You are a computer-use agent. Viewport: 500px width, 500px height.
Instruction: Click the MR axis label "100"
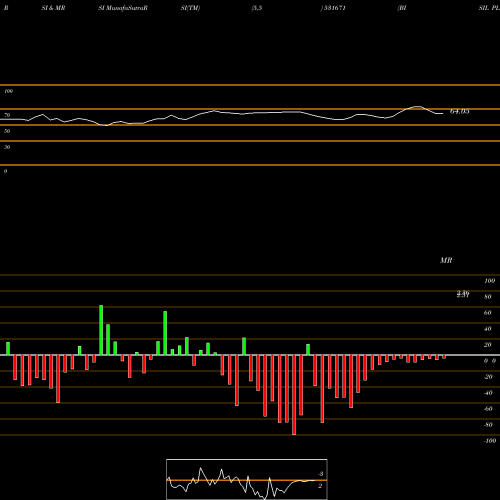(x=489, y=281)
